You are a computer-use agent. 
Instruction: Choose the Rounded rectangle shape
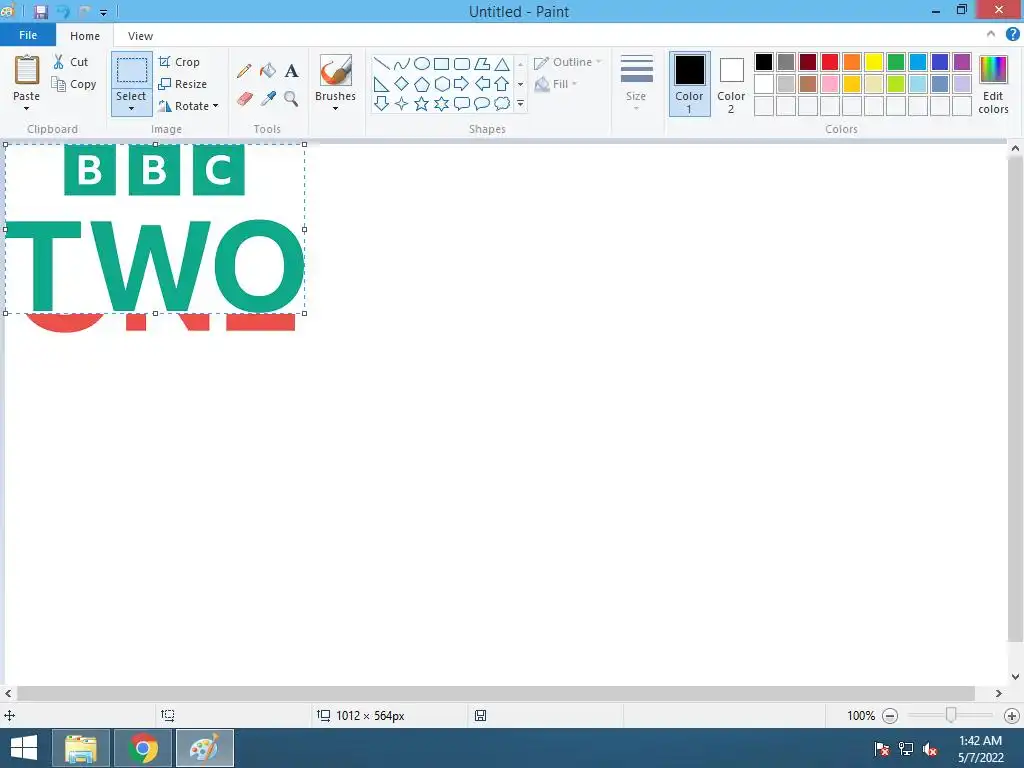[x=462, y=63]
